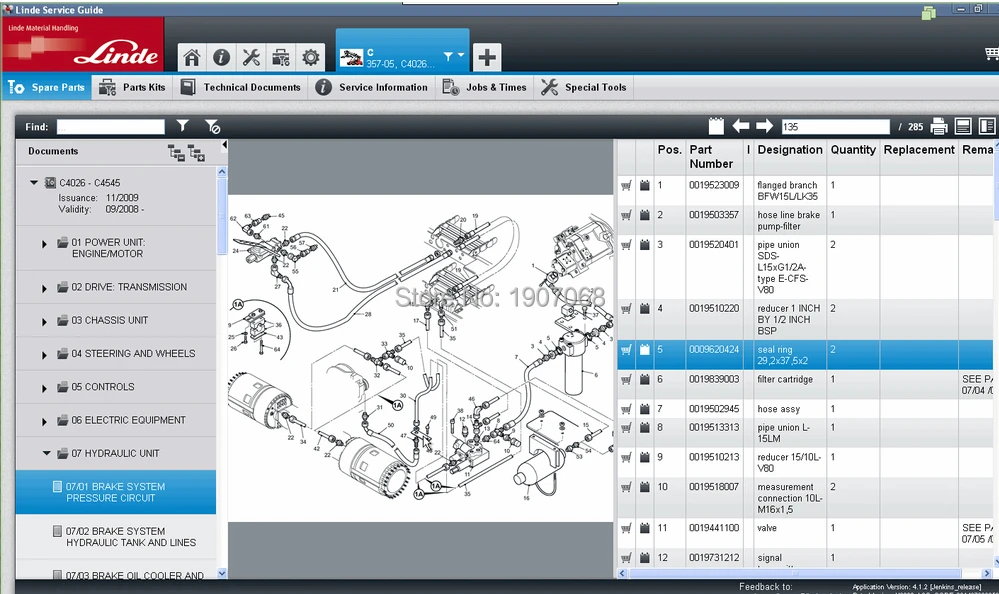Add seal ring selected row to cart
The image size is (999, 594).
[626, 350]
